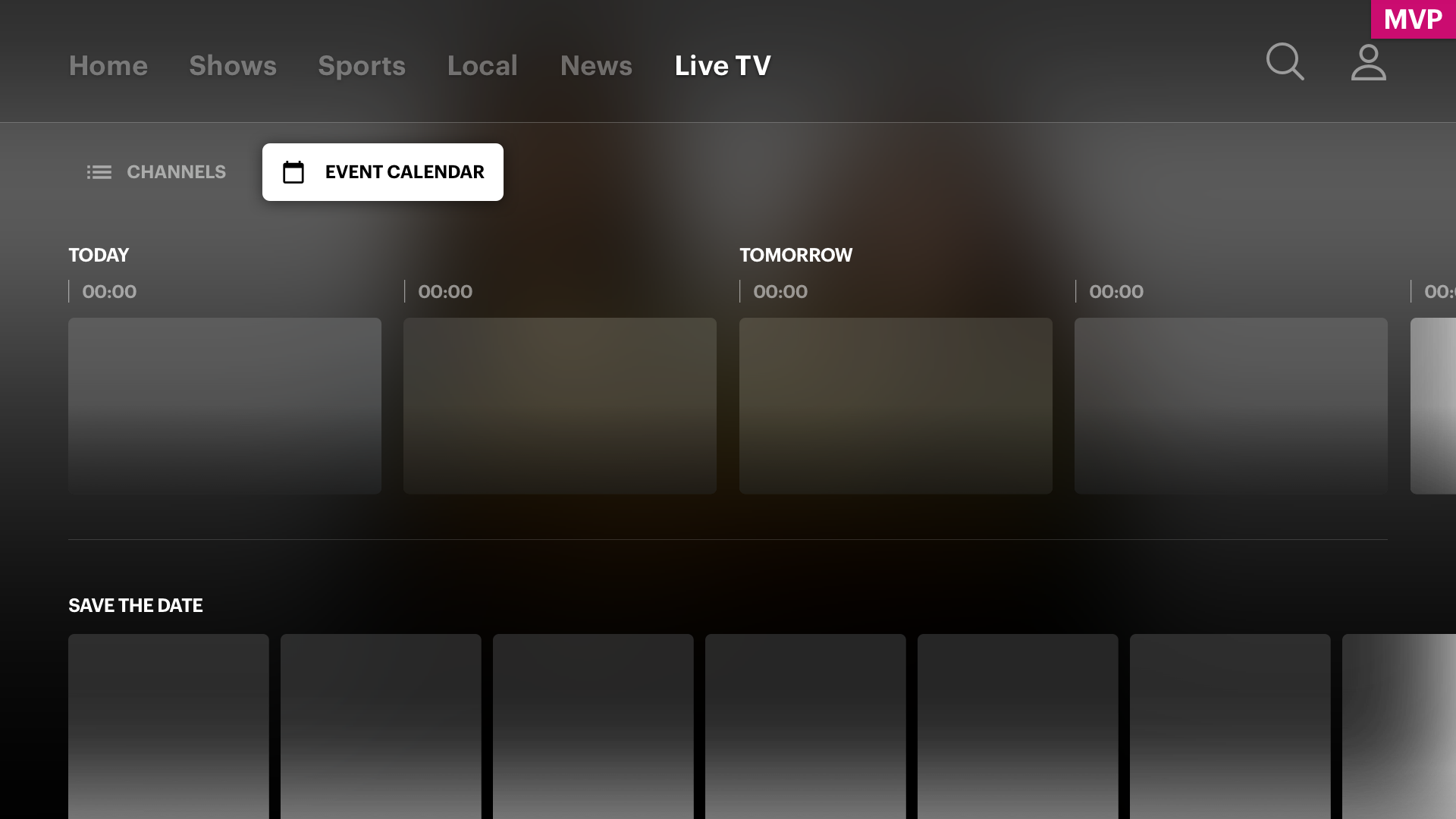Switch to the Channels list view
1456x819 pixels.
pyautogui.click(x=157, y=172)
